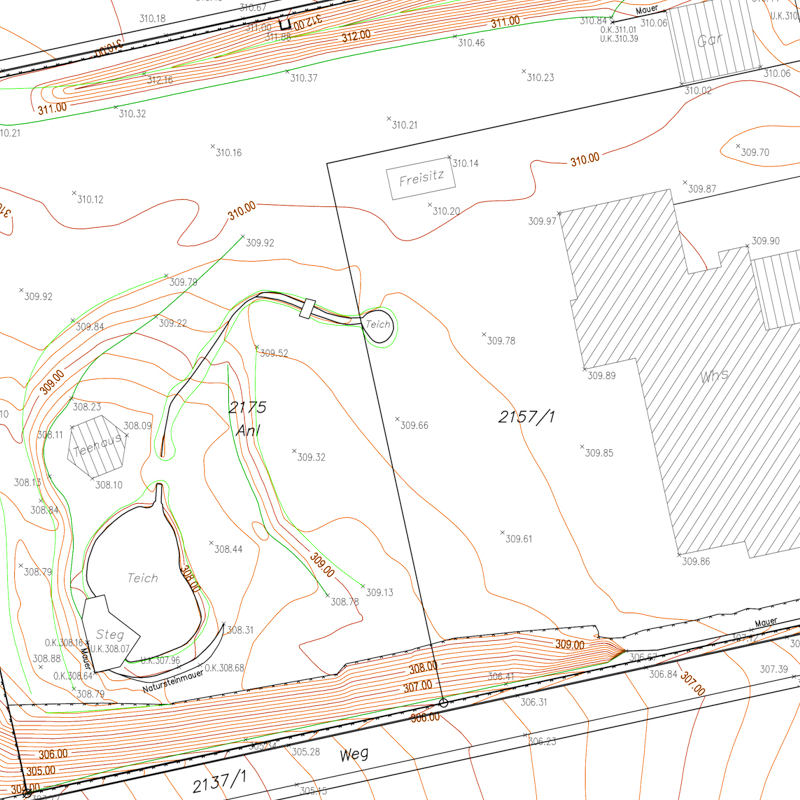Click the boundary point circle above Weg
Screen dimensions: 800x800
pyautogui.click(x=443, y=703)
